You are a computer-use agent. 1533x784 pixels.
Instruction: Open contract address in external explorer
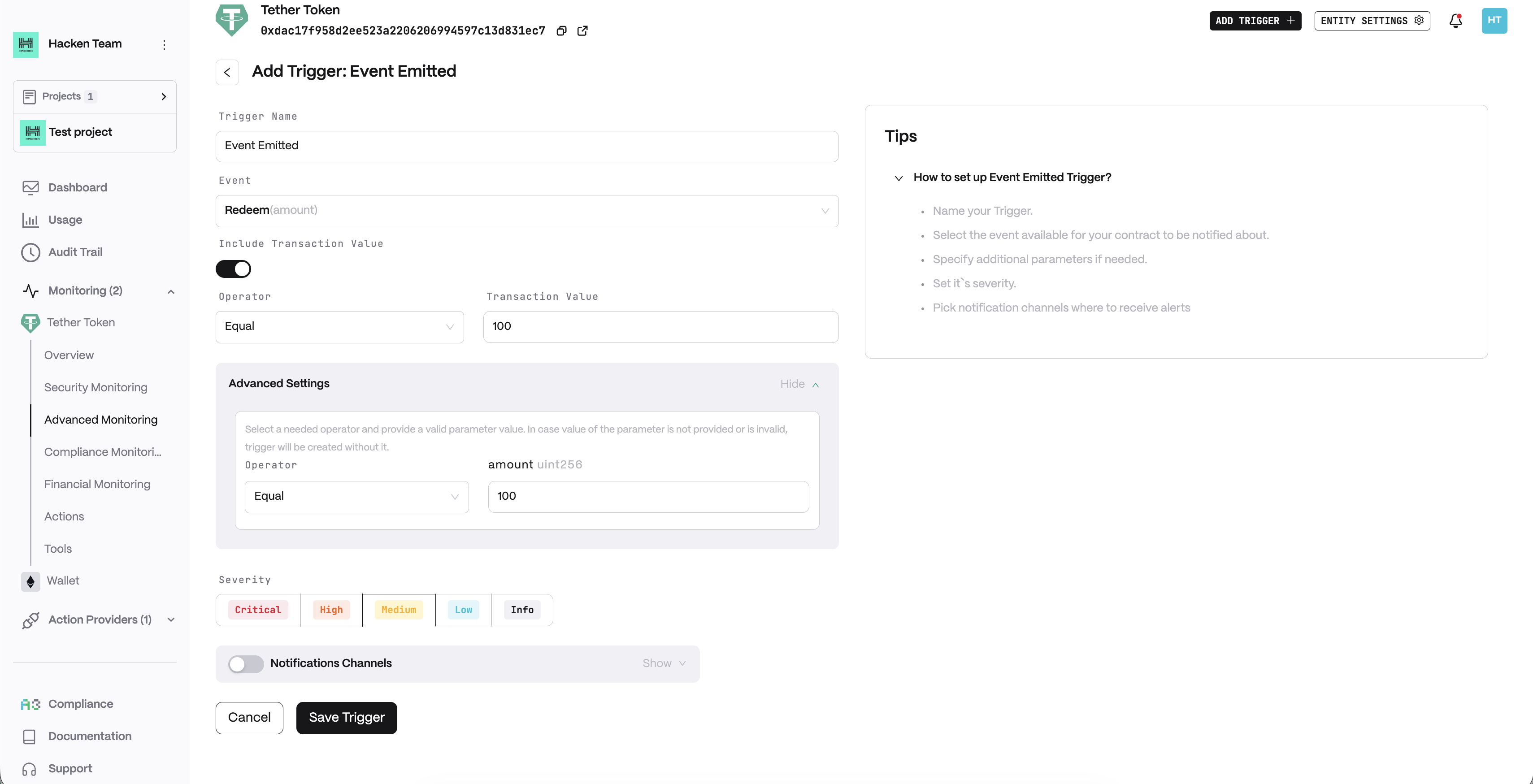click(582, 31)
